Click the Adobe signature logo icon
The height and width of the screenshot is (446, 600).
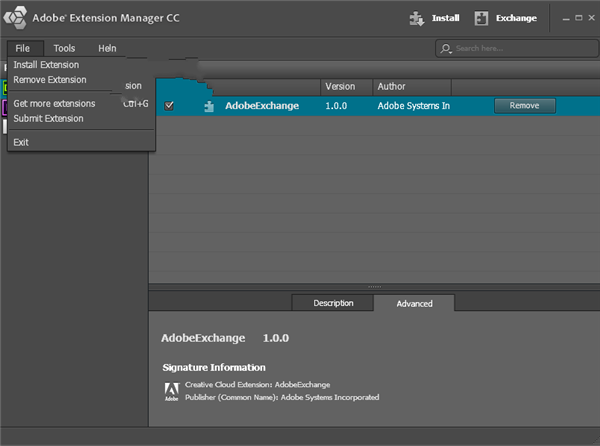[x=170, y=390]
